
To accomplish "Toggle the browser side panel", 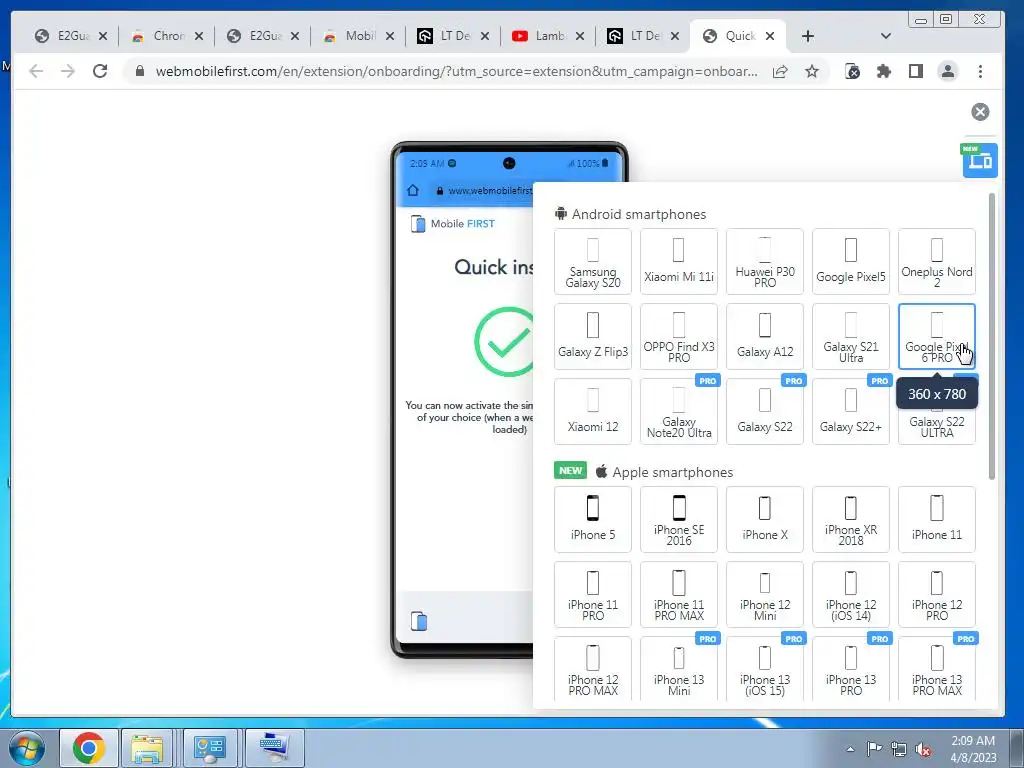I will (916, 71).
